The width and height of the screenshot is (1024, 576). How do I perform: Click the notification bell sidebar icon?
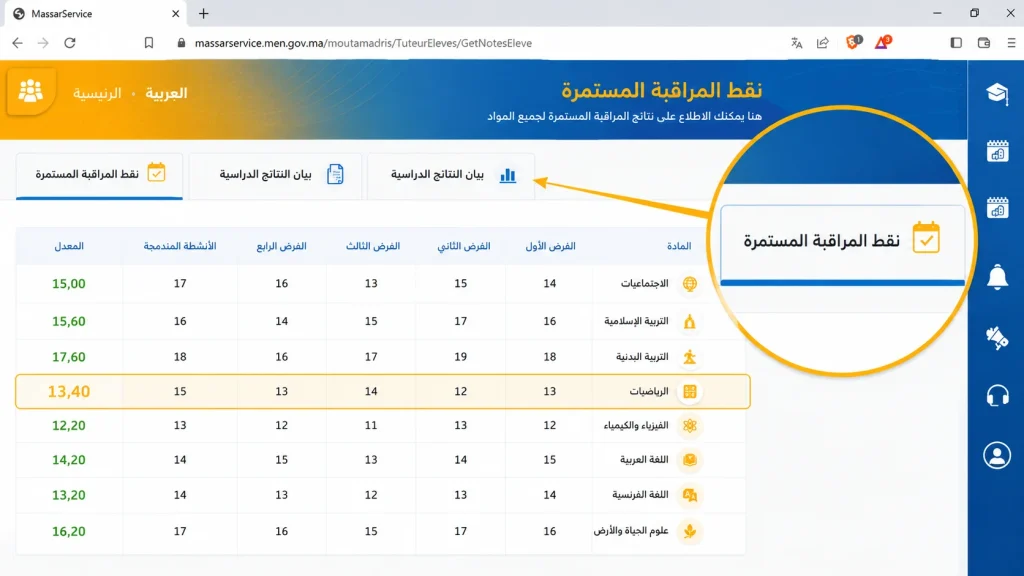(997, 278)
